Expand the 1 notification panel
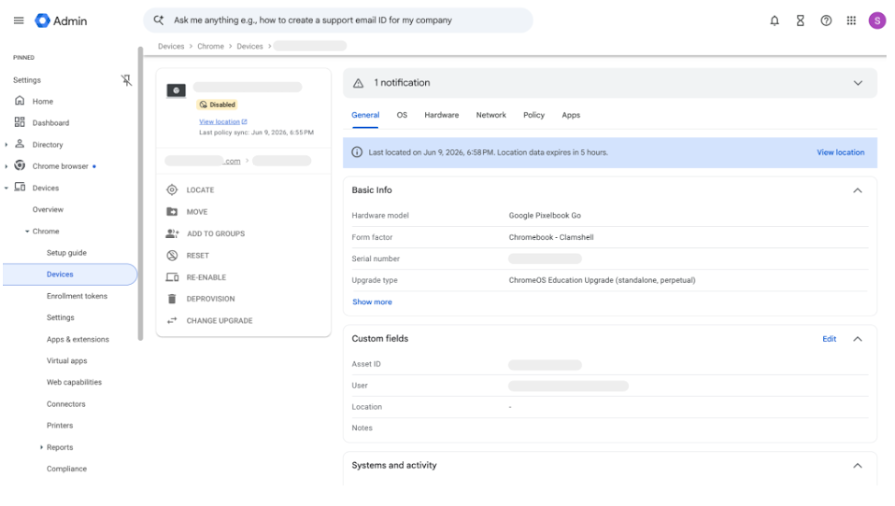Image resolution: width=895 pixels, height=506 pixels. pyautogui.click(x=857, y=83)
